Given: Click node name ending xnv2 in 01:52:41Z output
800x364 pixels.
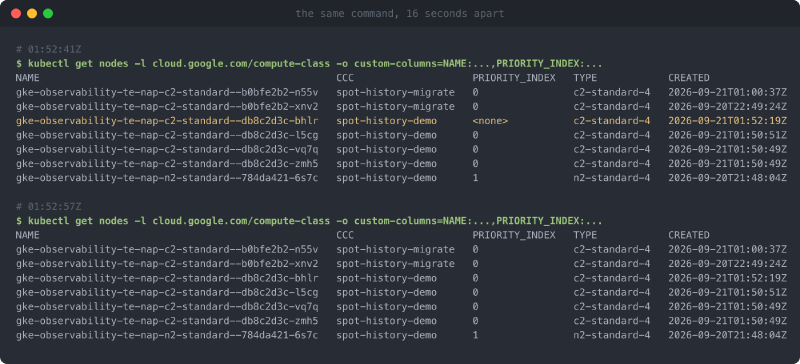Looking at the screenshot, I should [x=167, y=107].
